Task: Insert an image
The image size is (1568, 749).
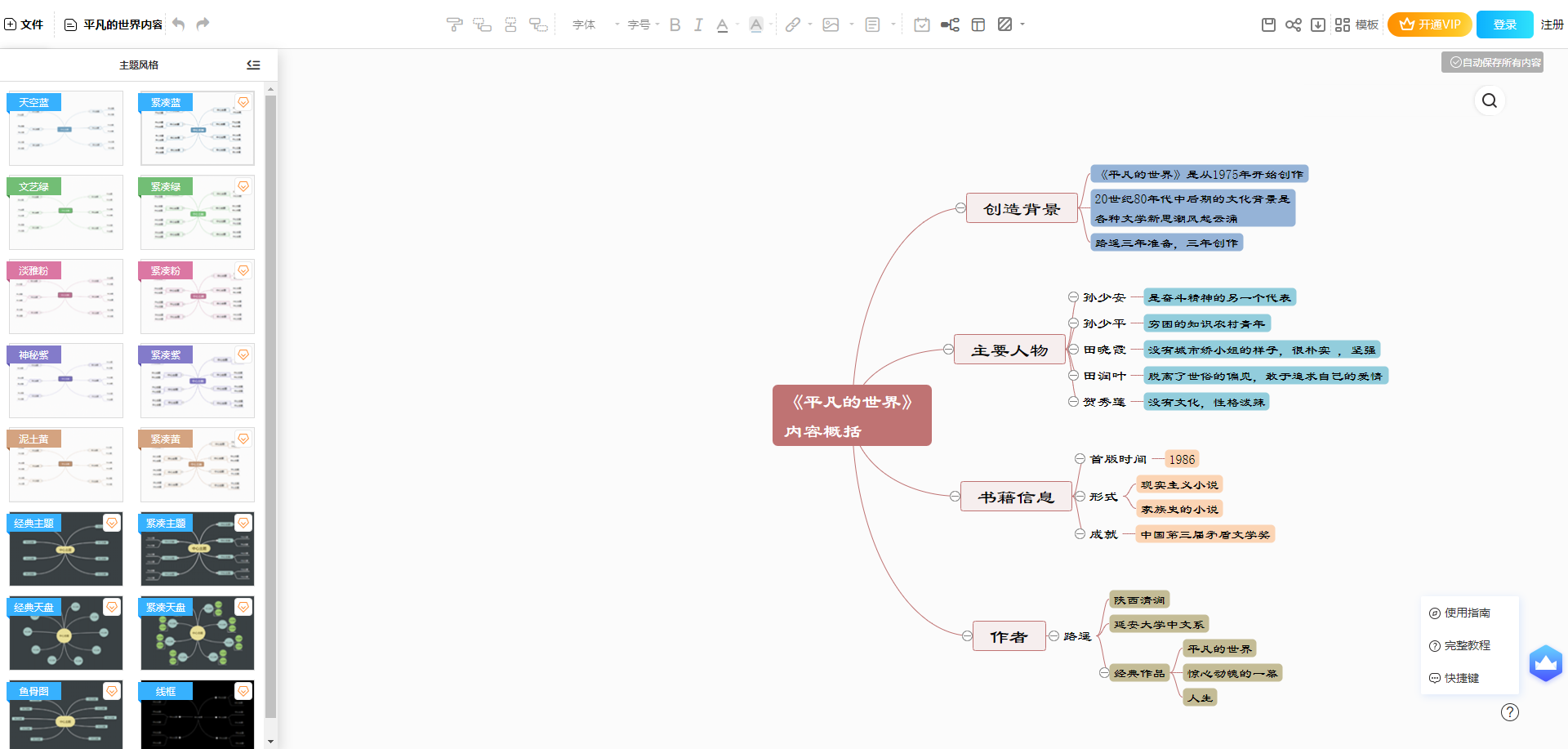Action: click(831, 25)
